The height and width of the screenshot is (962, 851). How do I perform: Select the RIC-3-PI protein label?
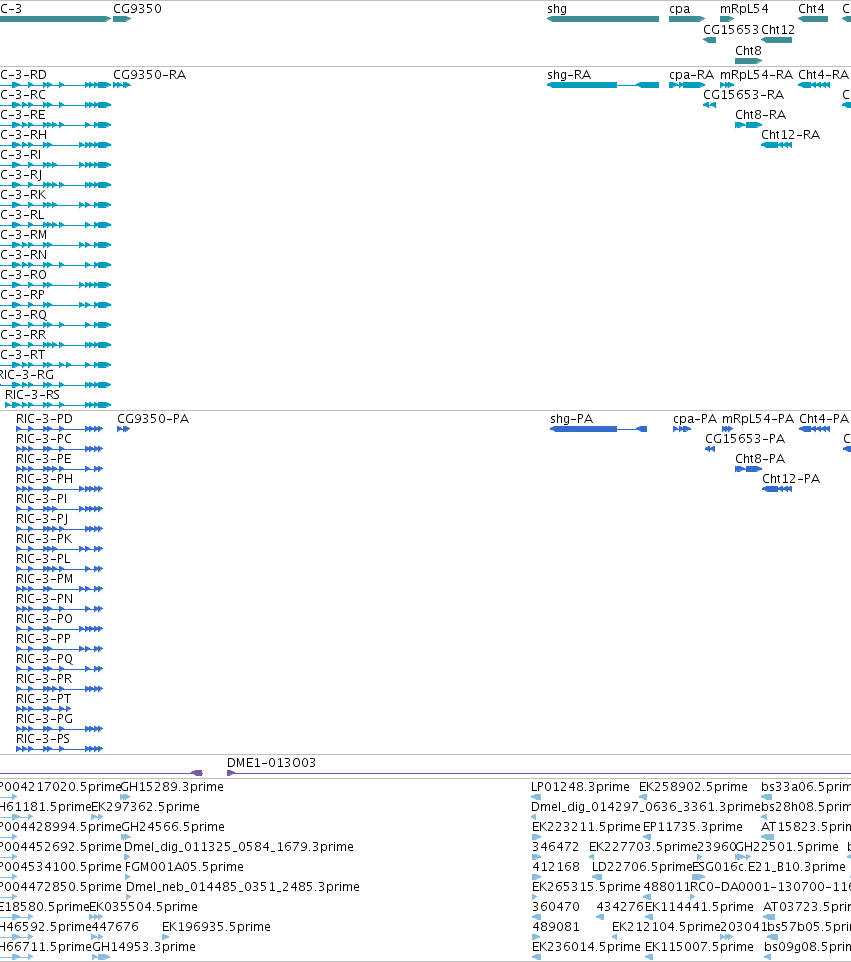point(42,499)
